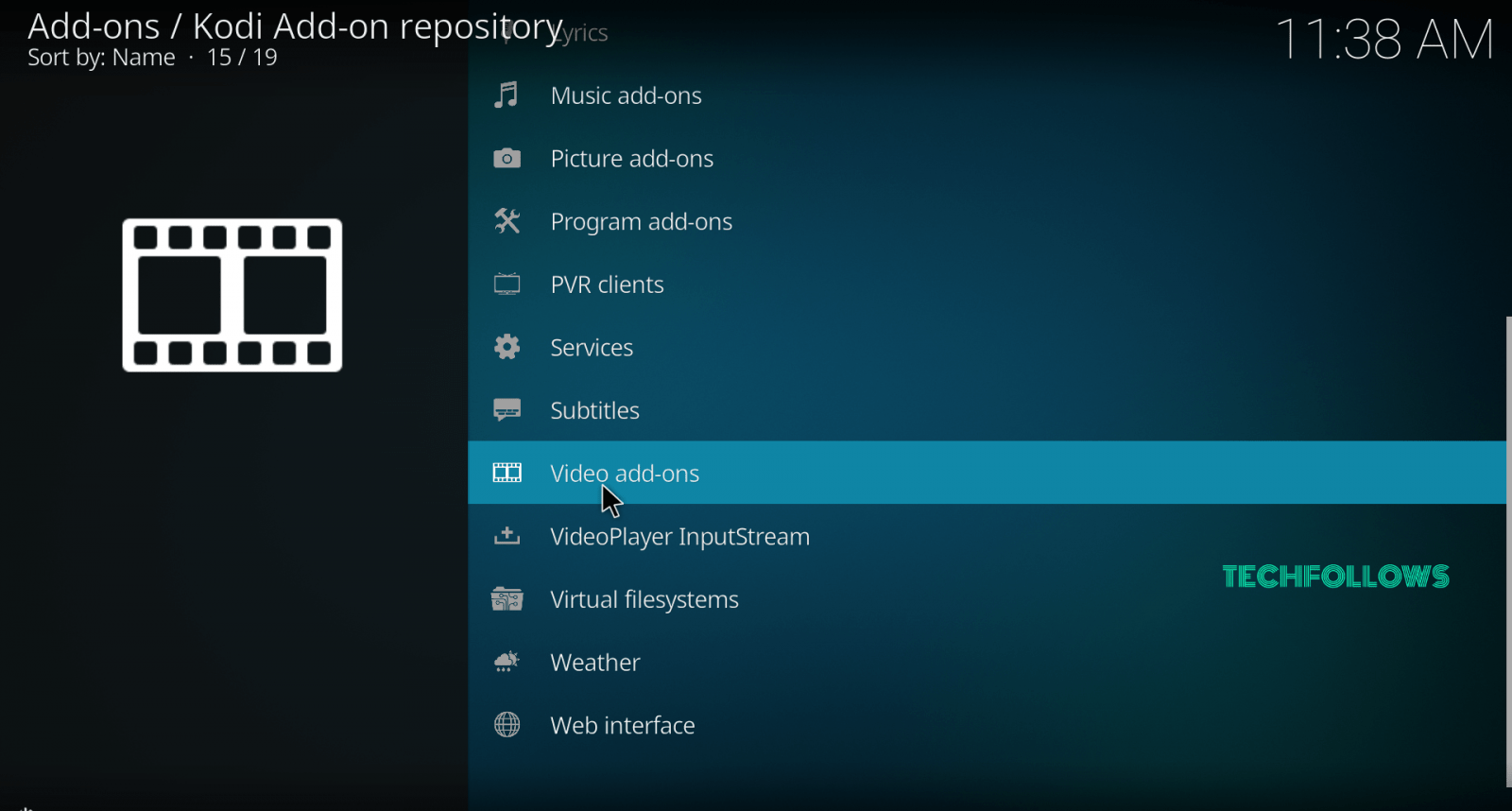
Task: Click the large film reel thumbnail
Action: pyautogui.click(x=232, y=295)
